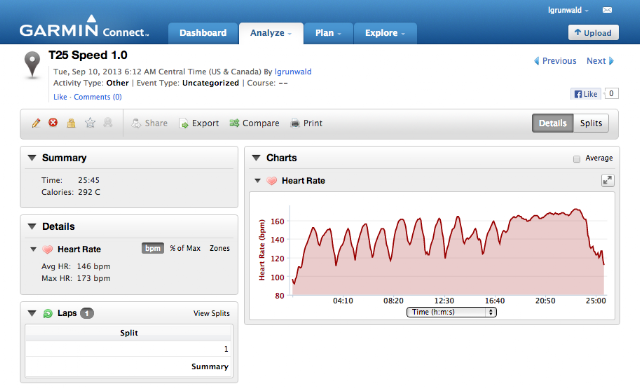Collapse the Summary panel
This screenshot has height=389, width=640.
point(32,158)
